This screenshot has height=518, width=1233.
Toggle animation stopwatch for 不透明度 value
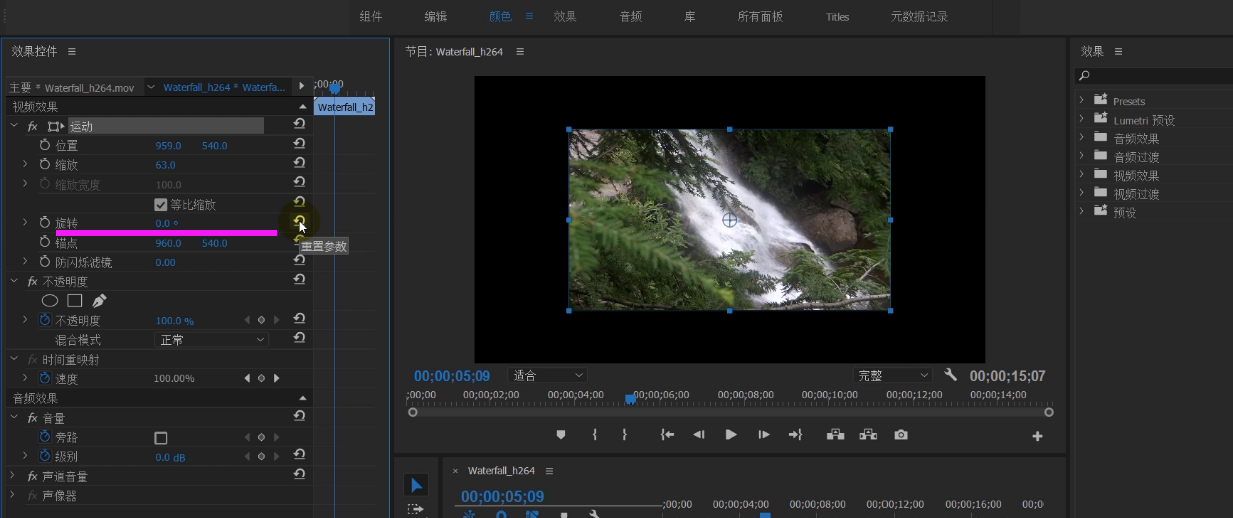(44, 320)
